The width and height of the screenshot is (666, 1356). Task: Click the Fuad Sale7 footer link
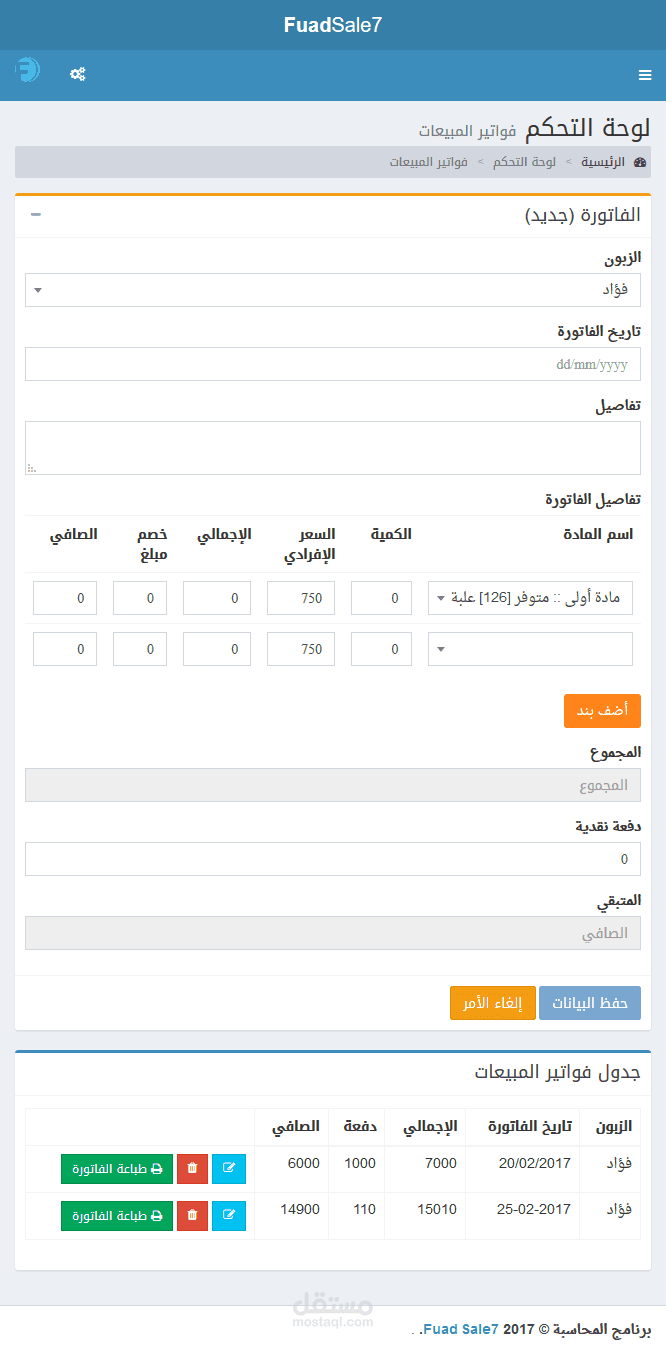[460, 1329]
